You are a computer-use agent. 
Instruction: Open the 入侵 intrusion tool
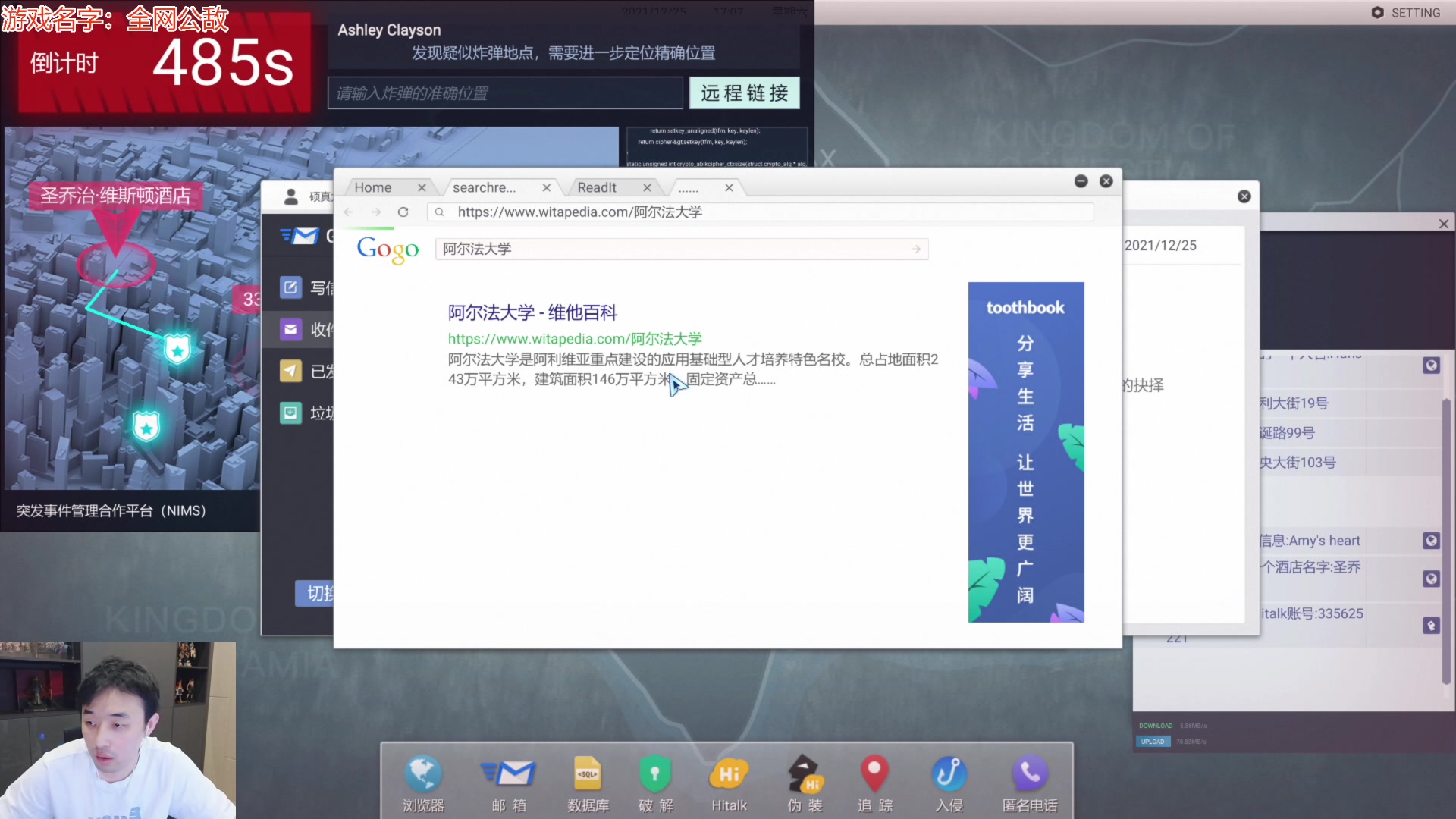pos(949,783)
